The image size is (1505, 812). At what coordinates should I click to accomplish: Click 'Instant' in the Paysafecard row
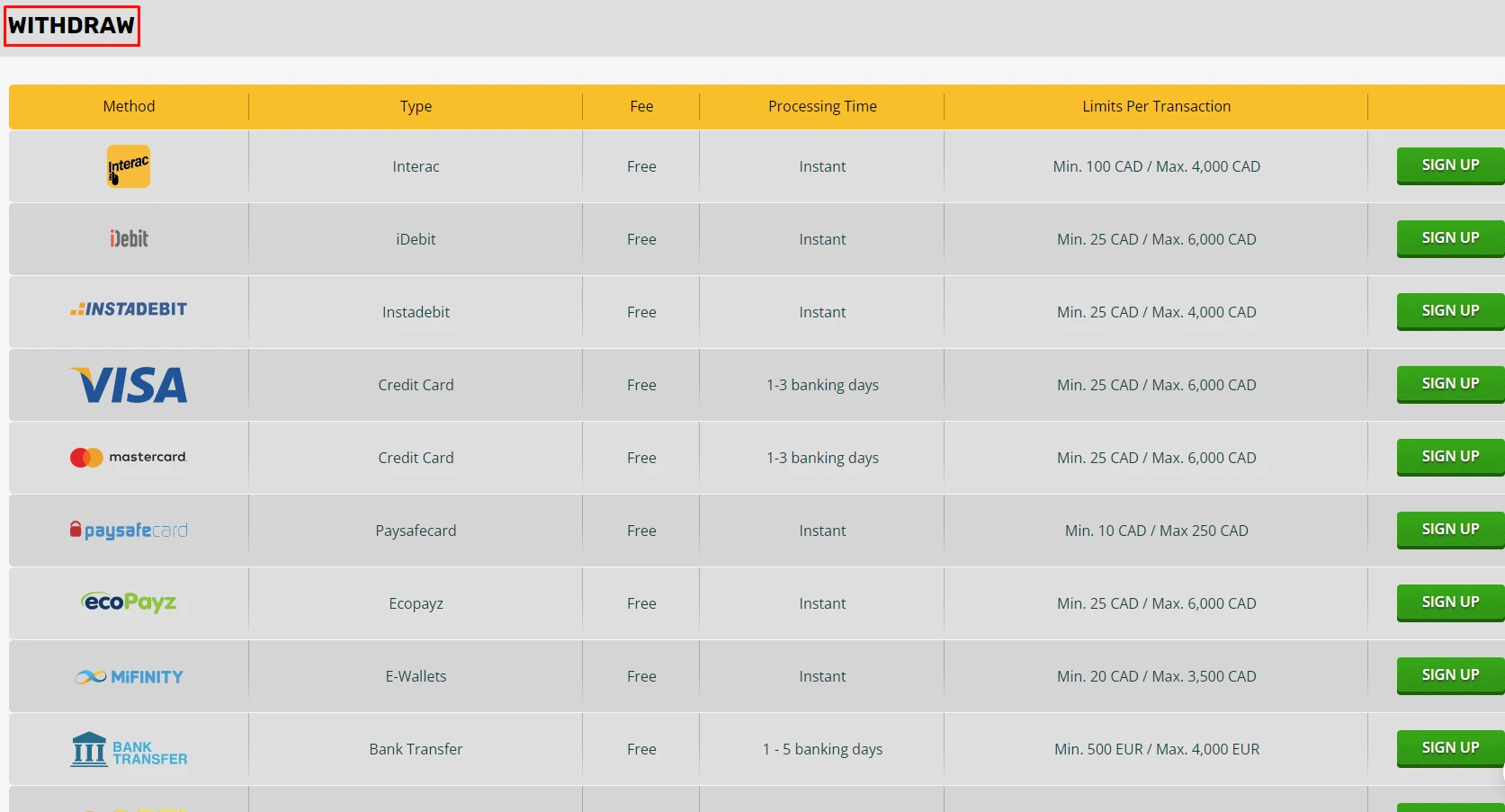822,531
